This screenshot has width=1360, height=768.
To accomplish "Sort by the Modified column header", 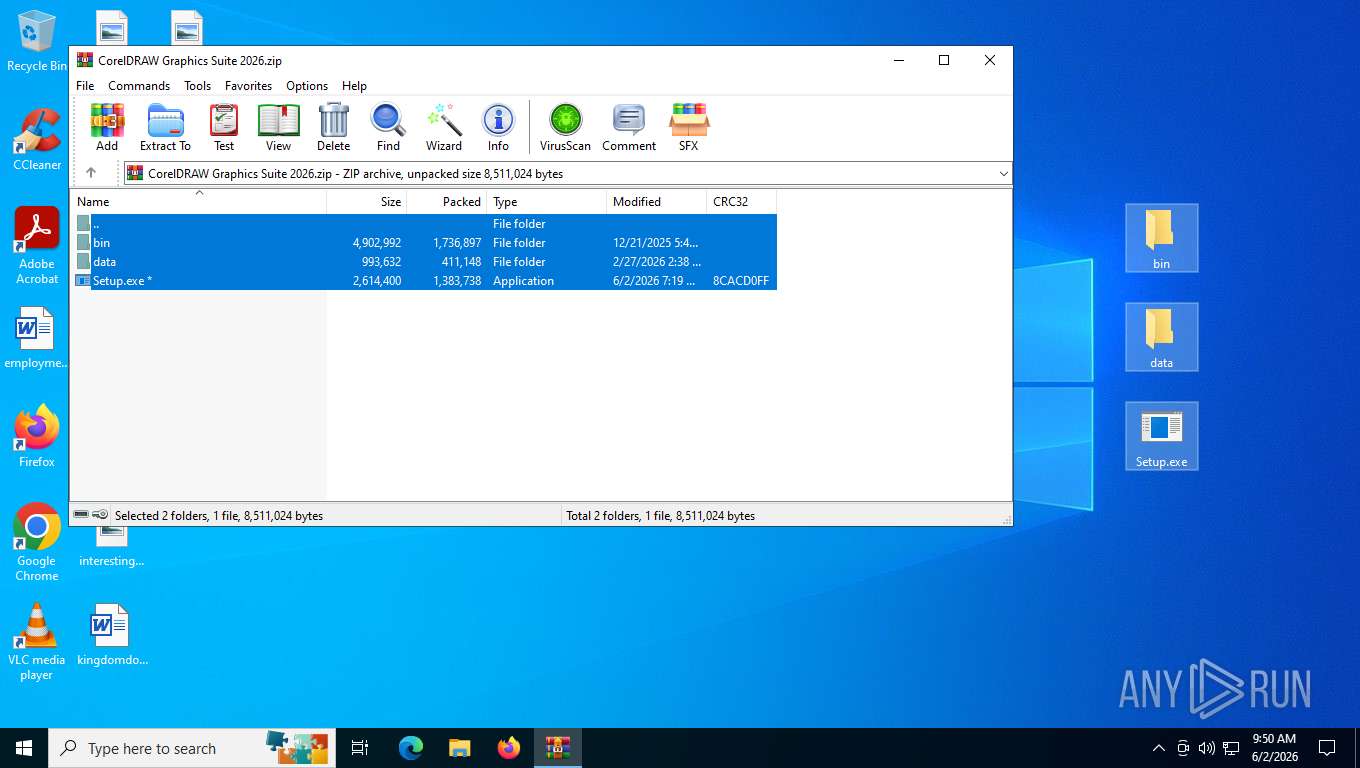I will point(657,202).
